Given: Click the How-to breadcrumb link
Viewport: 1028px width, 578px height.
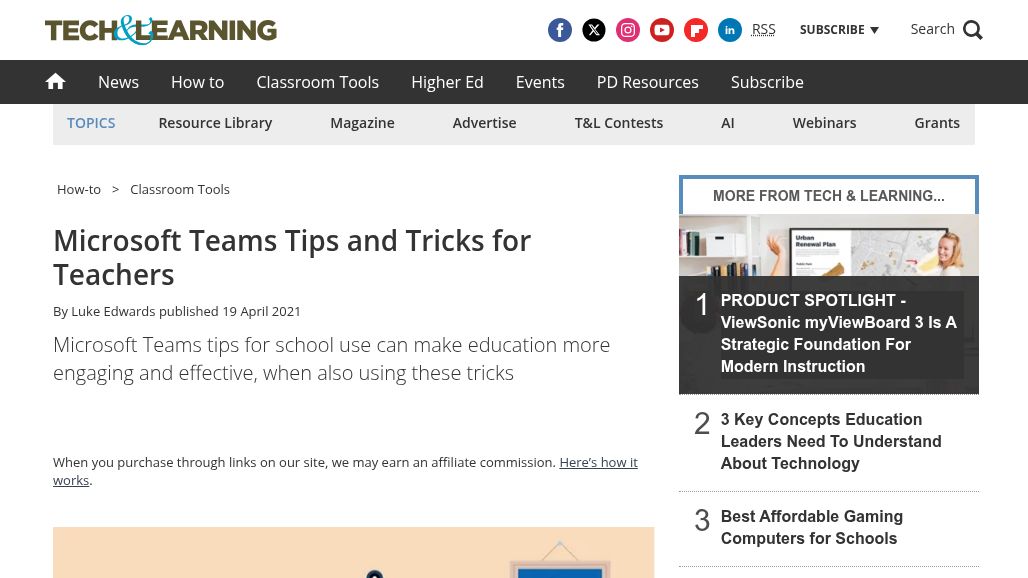Looking at the screenshot, I should 79,189.
